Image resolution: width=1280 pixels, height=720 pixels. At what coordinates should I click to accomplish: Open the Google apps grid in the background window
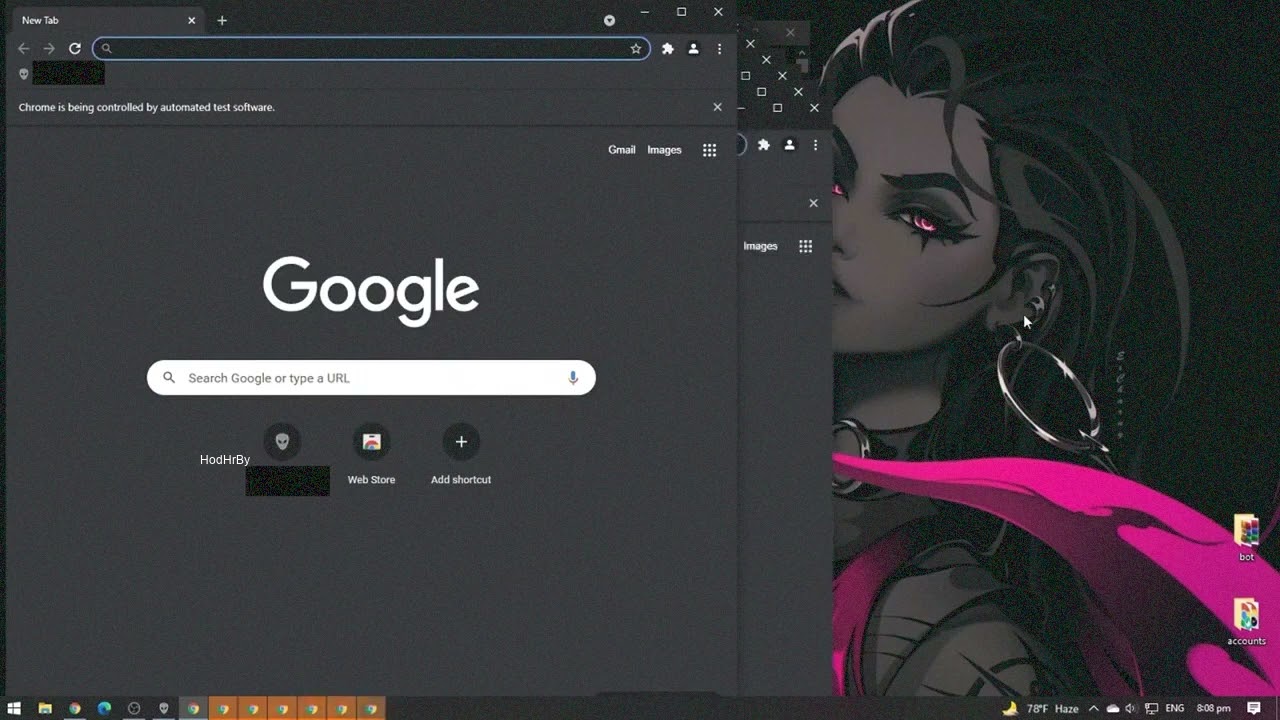(x=805, y=246)
